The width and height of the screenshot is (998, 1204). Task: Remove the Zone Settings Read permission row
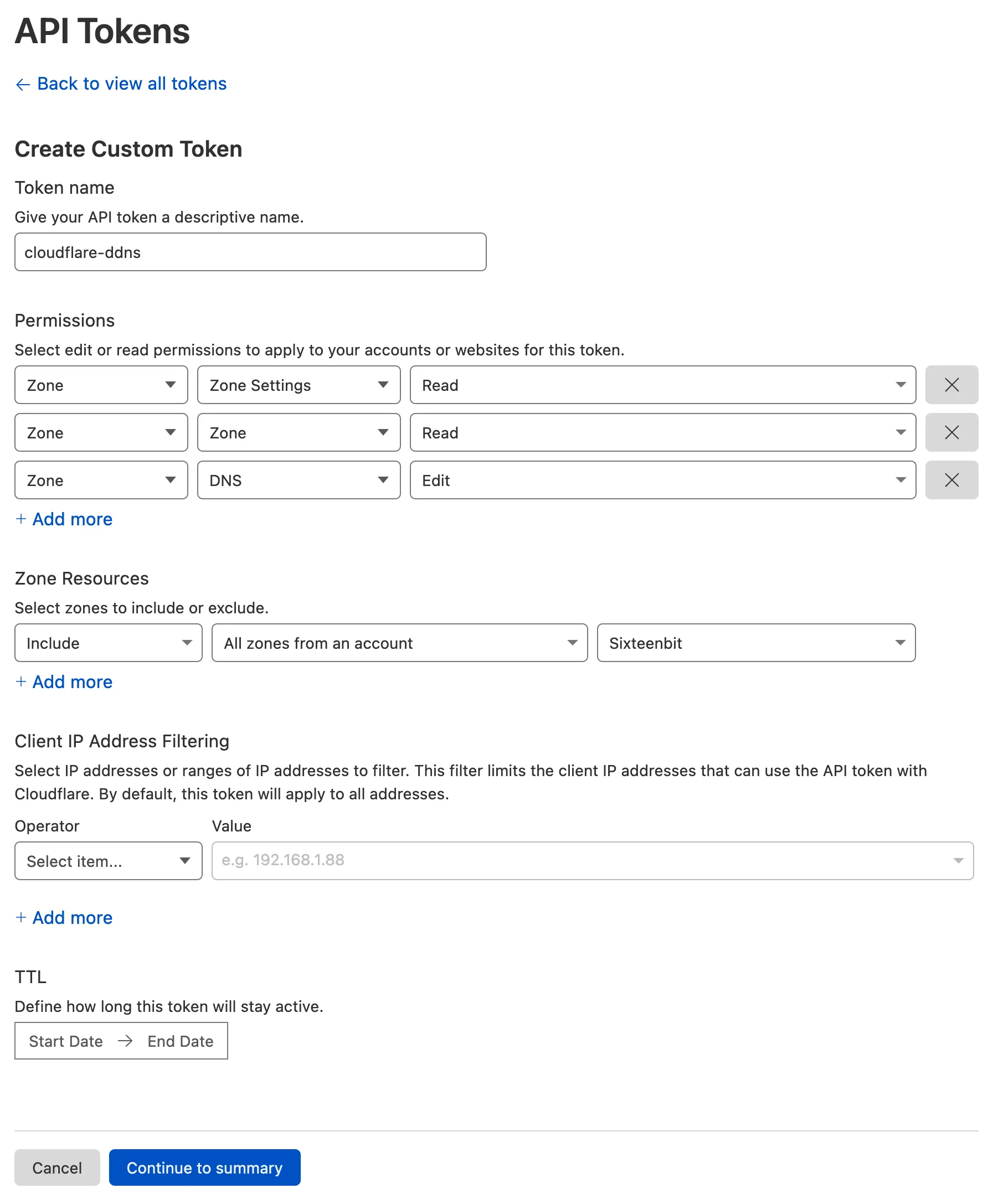951,385
